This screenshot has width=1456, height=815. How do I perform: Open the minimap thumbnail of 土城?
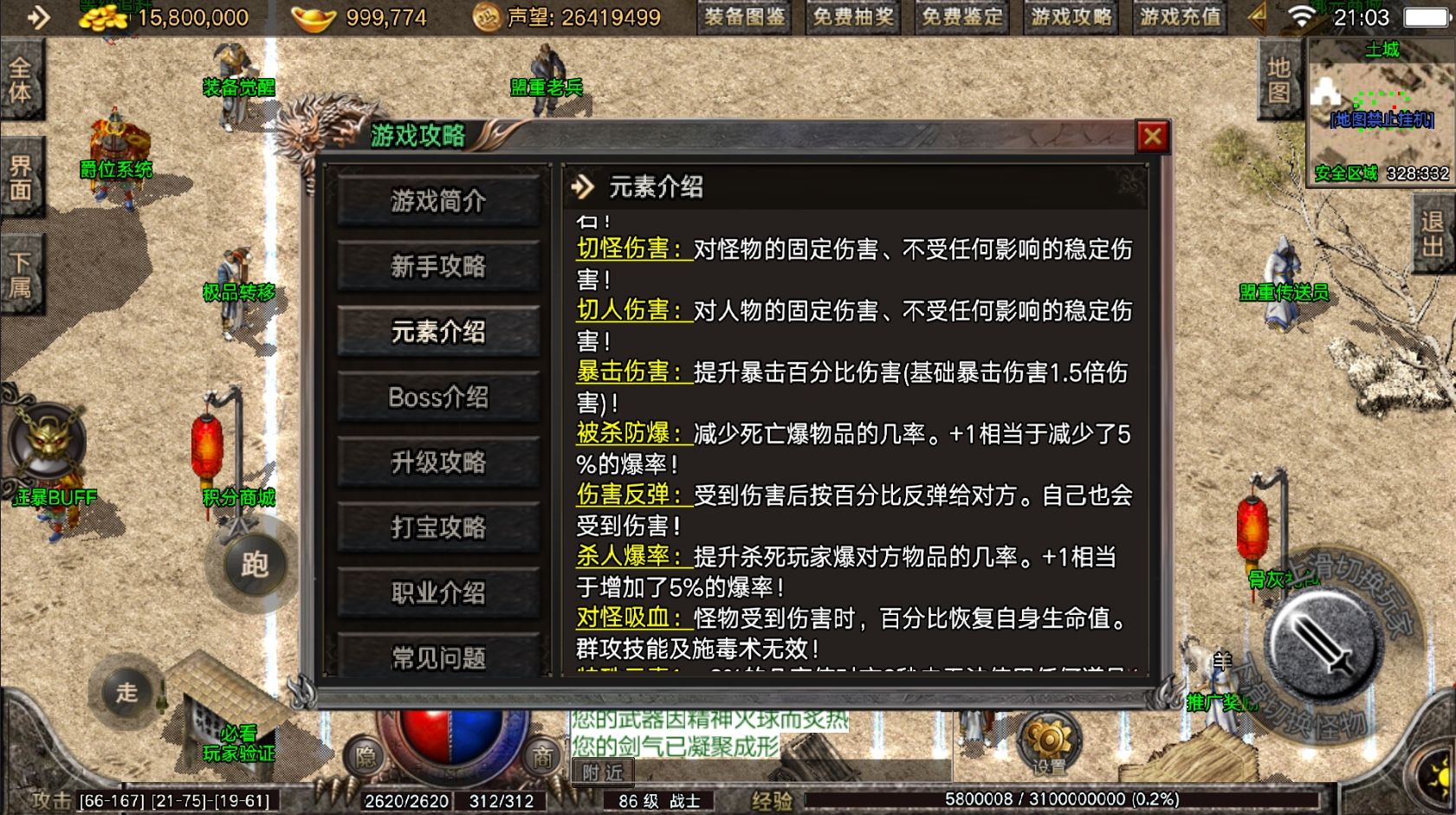click(x=1381, y=111)
